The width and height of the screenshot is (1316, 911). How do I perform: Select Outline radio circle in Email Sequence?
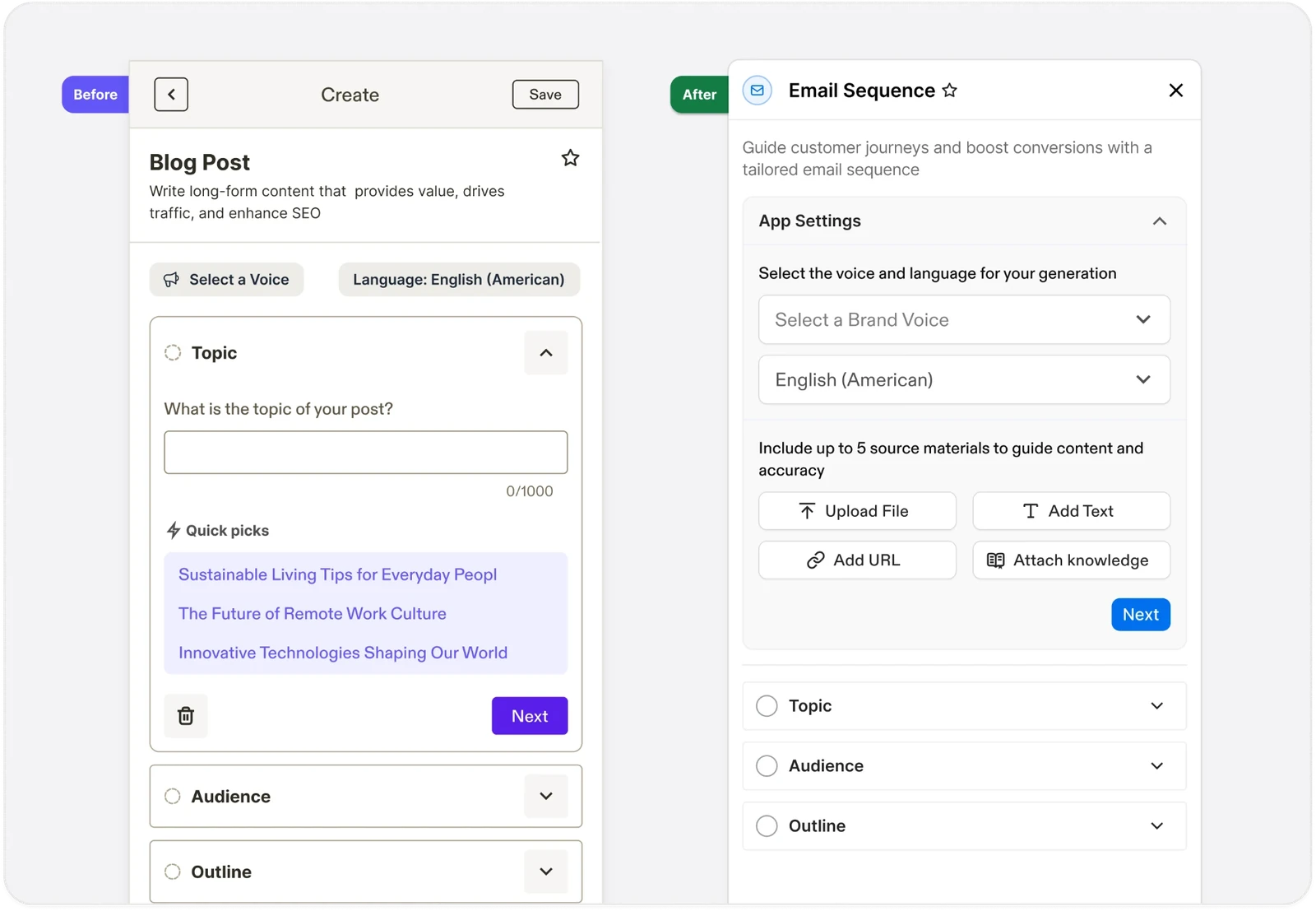767,826
